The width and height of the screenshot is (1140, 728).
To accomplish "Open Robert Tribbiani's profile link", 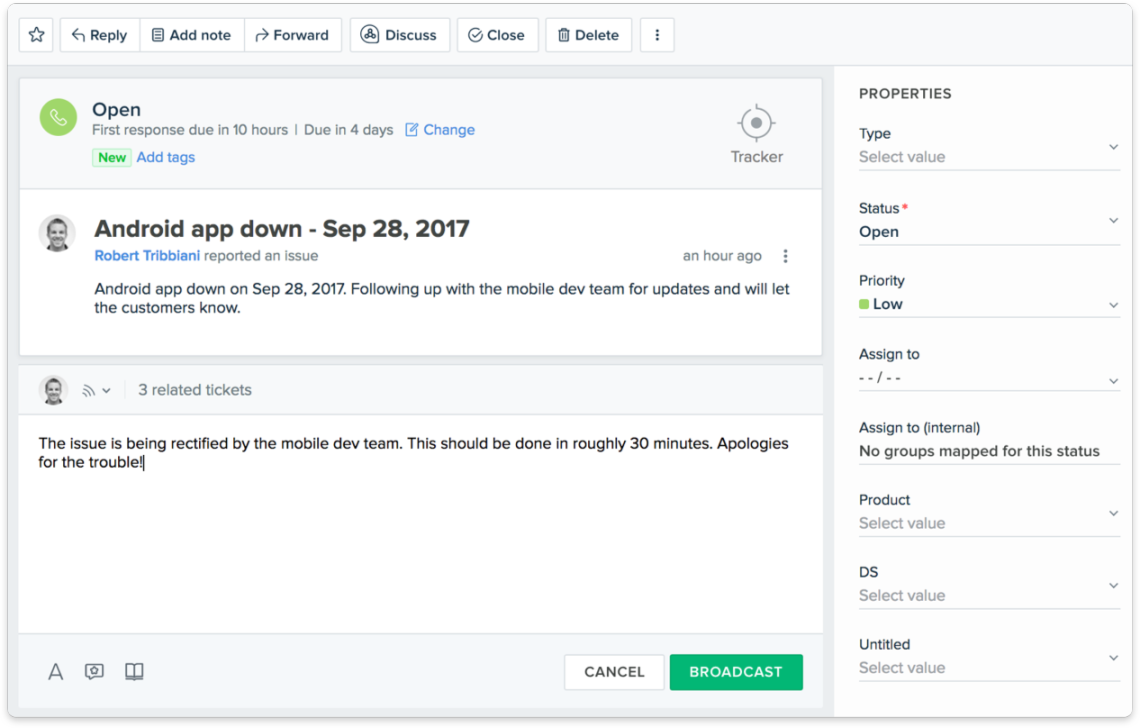I will click(147, 255).
